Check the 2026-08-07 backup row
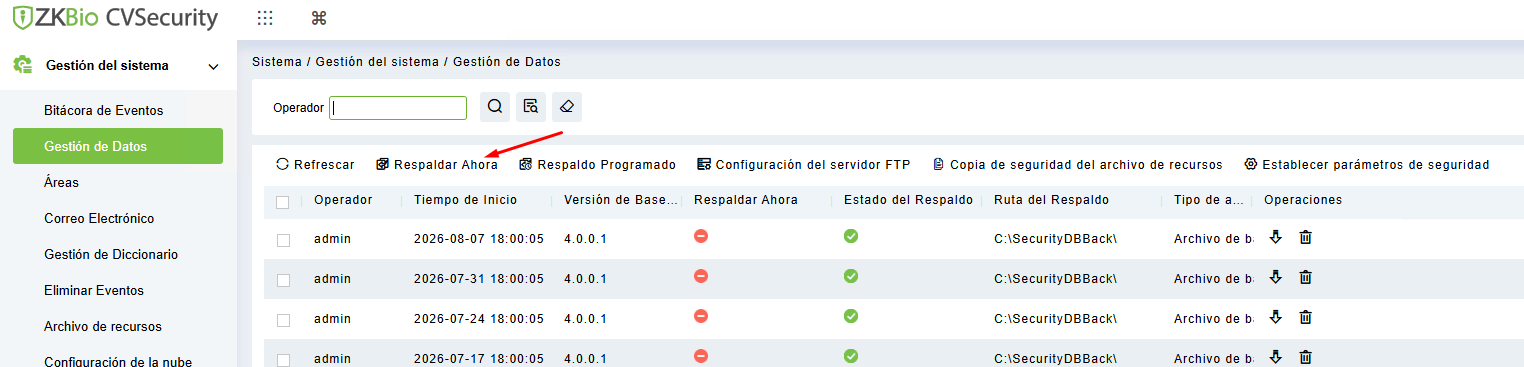Screen dimensions: 1524x367 (x=283, y=240)
